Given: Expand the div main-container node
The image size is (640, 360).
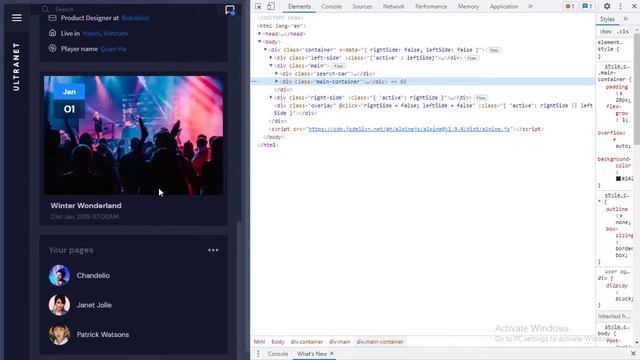Looking at the screenshot, I should [276, 82].
